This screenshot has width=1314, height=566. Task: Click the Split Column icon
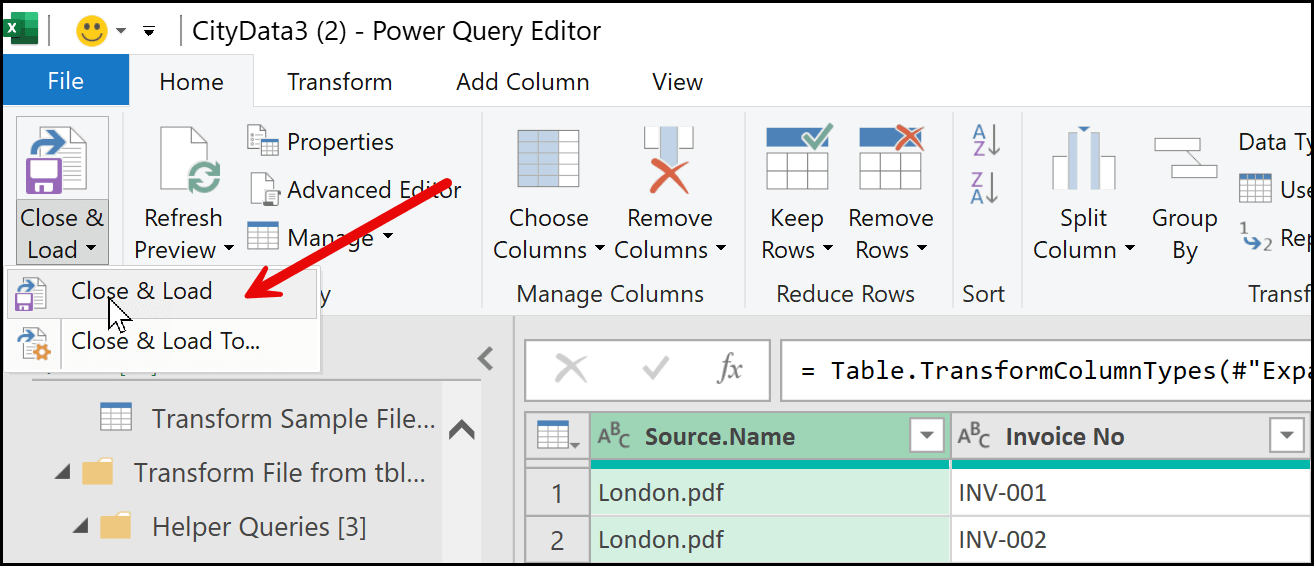[x=1083, y=160]
